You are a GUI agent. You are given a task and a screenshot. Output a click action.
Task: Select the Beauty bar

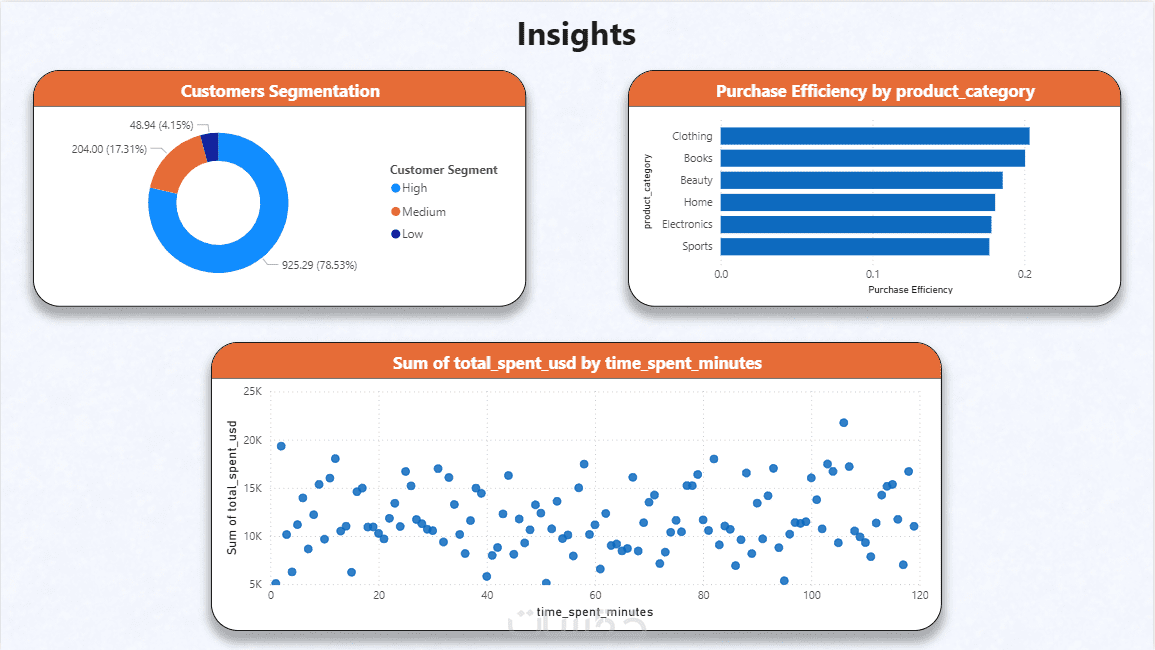[861, 180]
